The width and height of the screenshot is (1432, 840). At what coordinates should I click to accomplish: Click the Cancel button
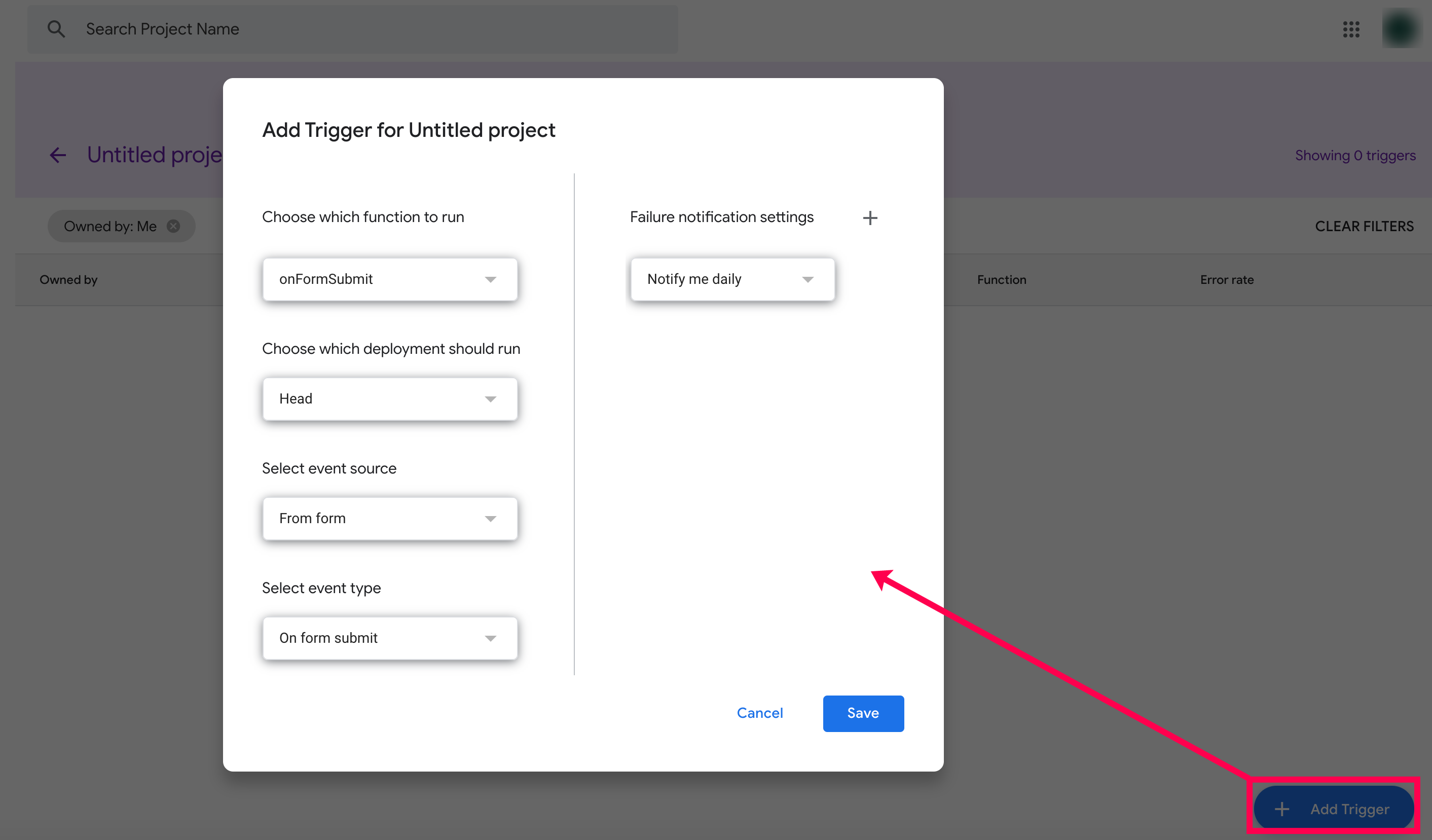click(x=760, y=713)
